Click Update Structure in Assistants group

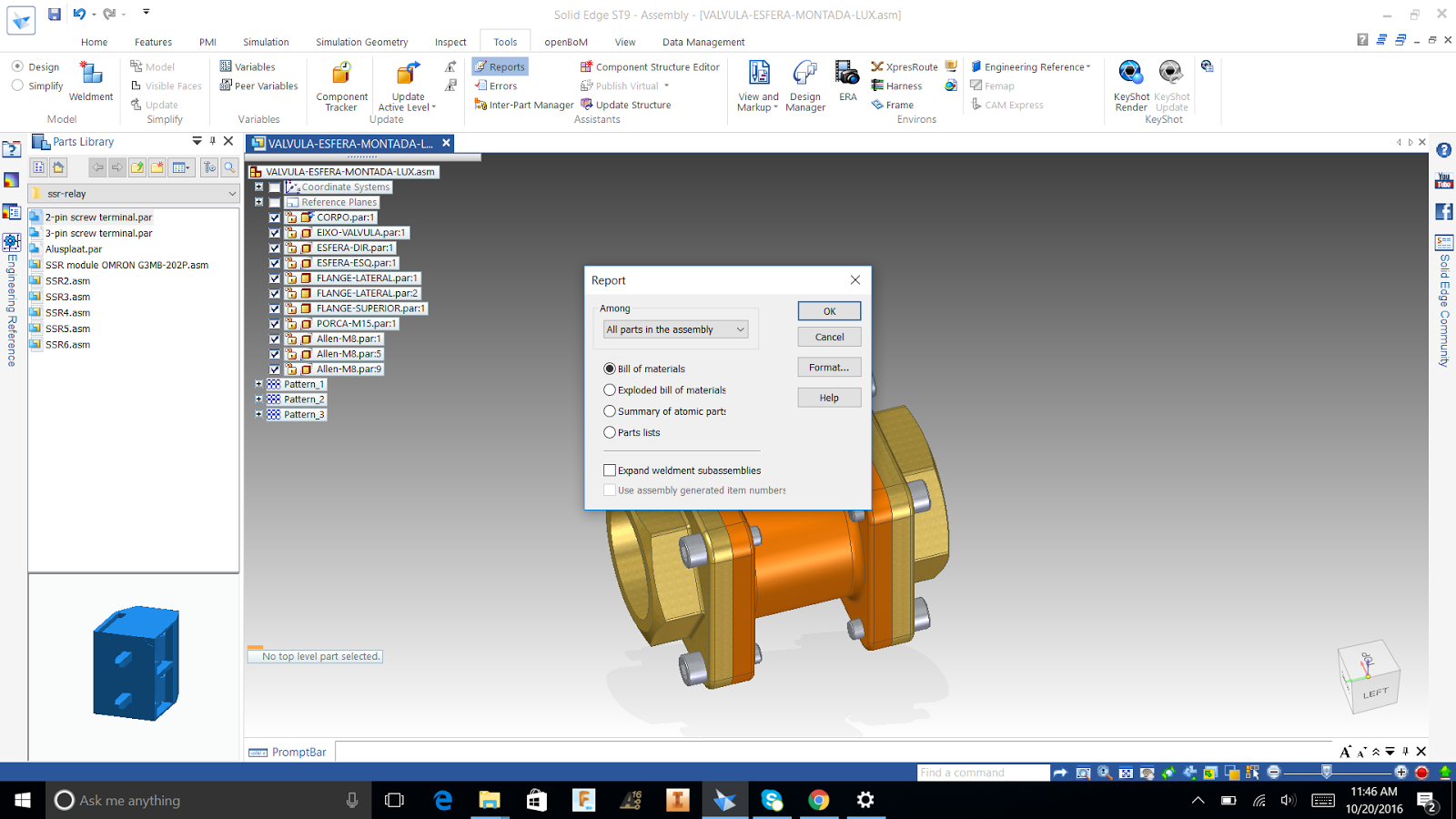pos(626,105)
